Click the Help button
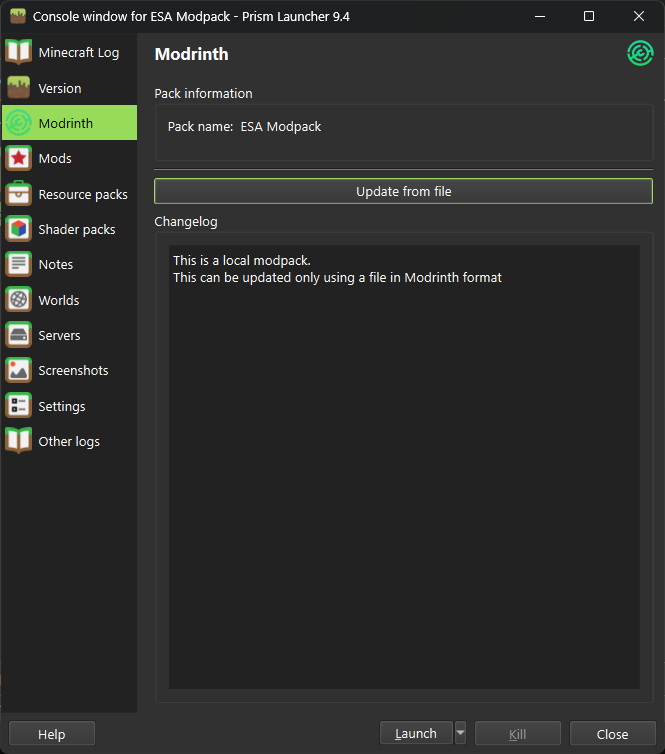The width and height of the screenshot is (665, 754). pyautogui.click(x=51, y=734)
